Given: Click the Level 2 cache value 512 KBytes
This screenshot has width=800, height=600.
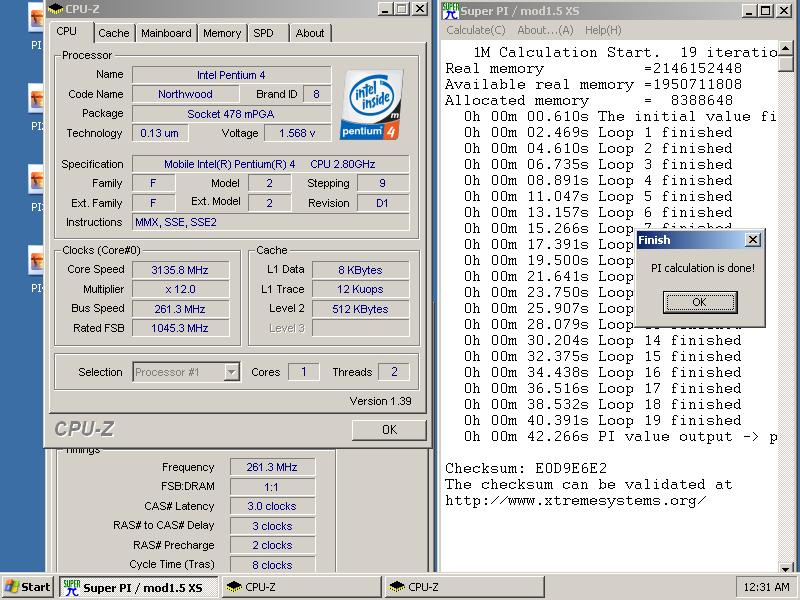Looking at the screenshot, I should click(360, 309).
